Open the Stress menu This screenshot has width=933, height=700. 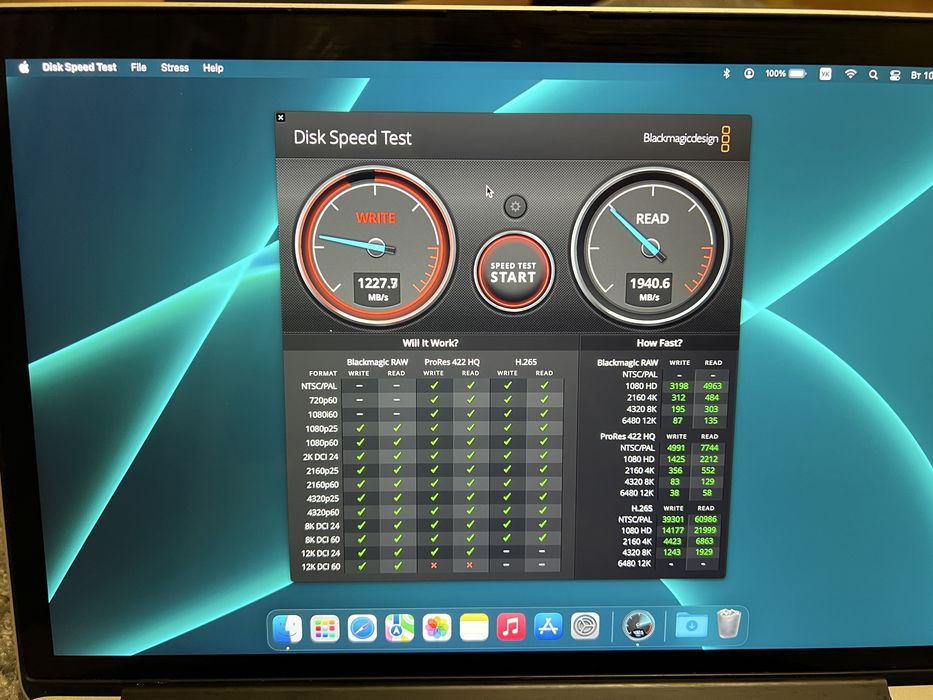coord(174,68)
